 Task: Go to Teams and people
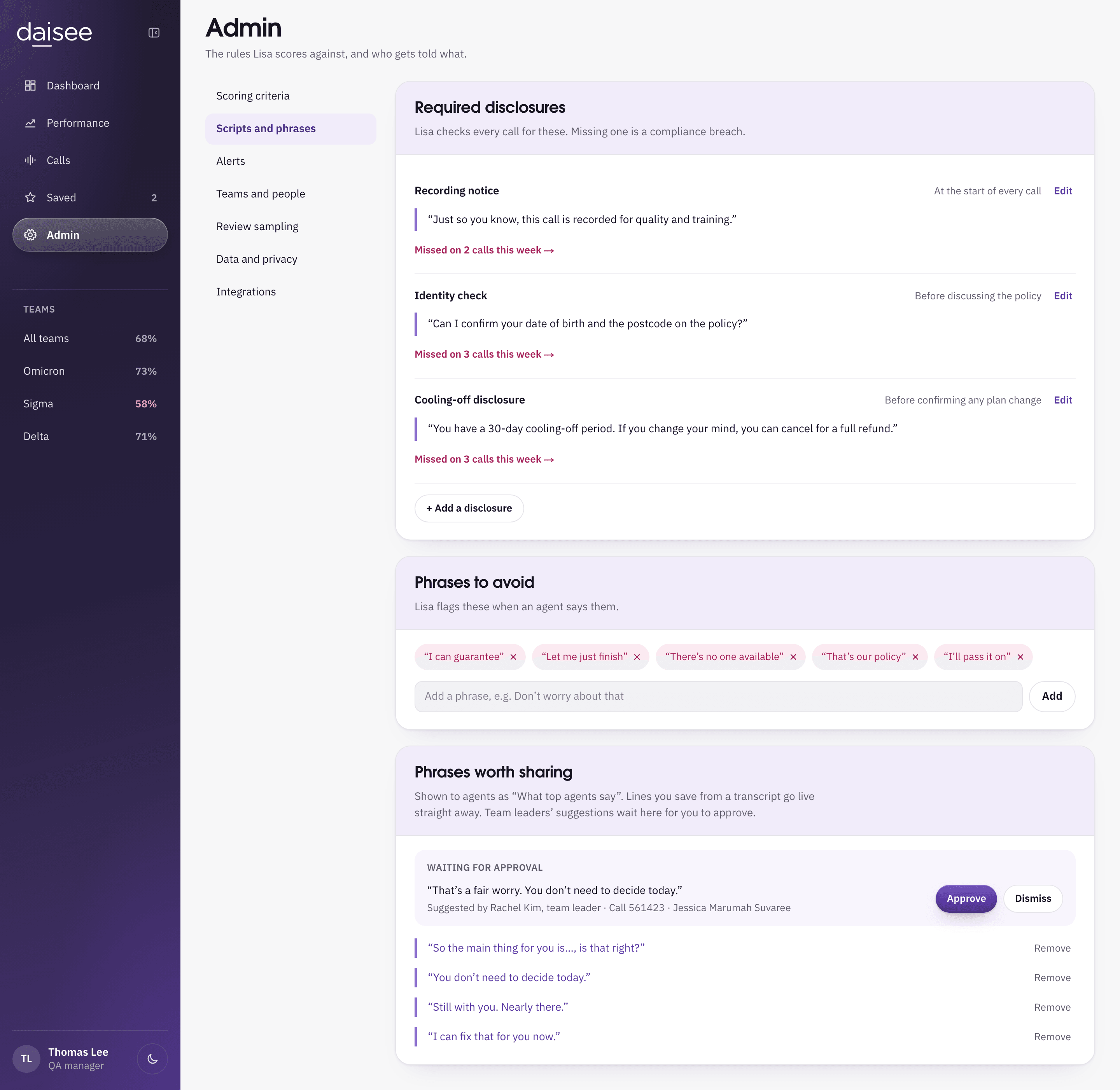pyautogui.click(x=291, y=194)
